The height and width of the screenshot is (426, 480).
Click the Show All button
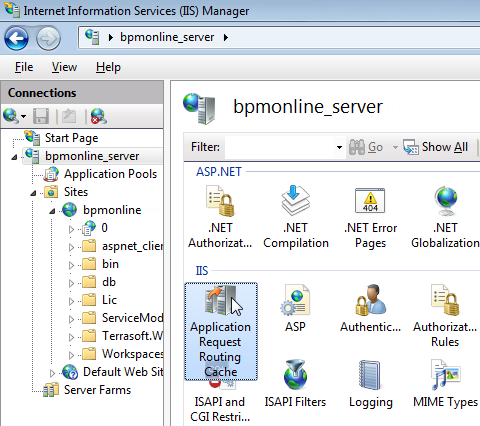pos(436,147)
